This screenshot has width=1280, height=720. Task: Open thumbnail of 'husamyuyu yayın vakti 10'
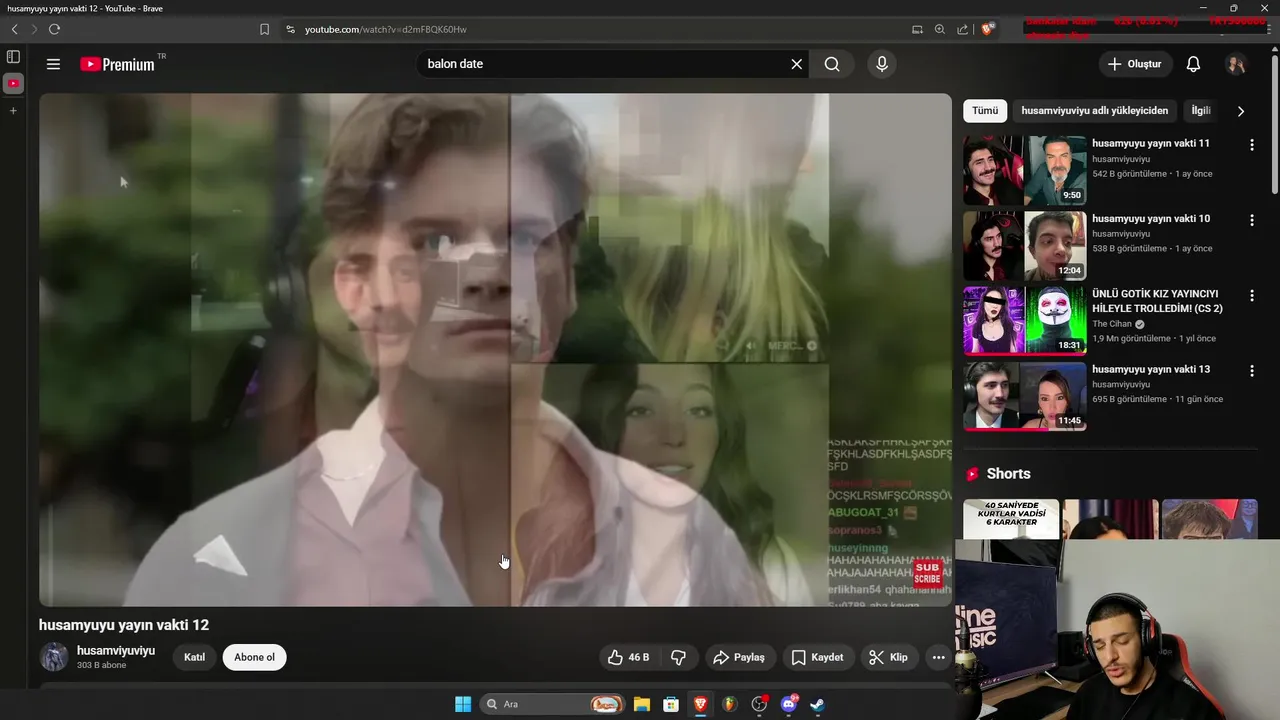[1025, 246]
